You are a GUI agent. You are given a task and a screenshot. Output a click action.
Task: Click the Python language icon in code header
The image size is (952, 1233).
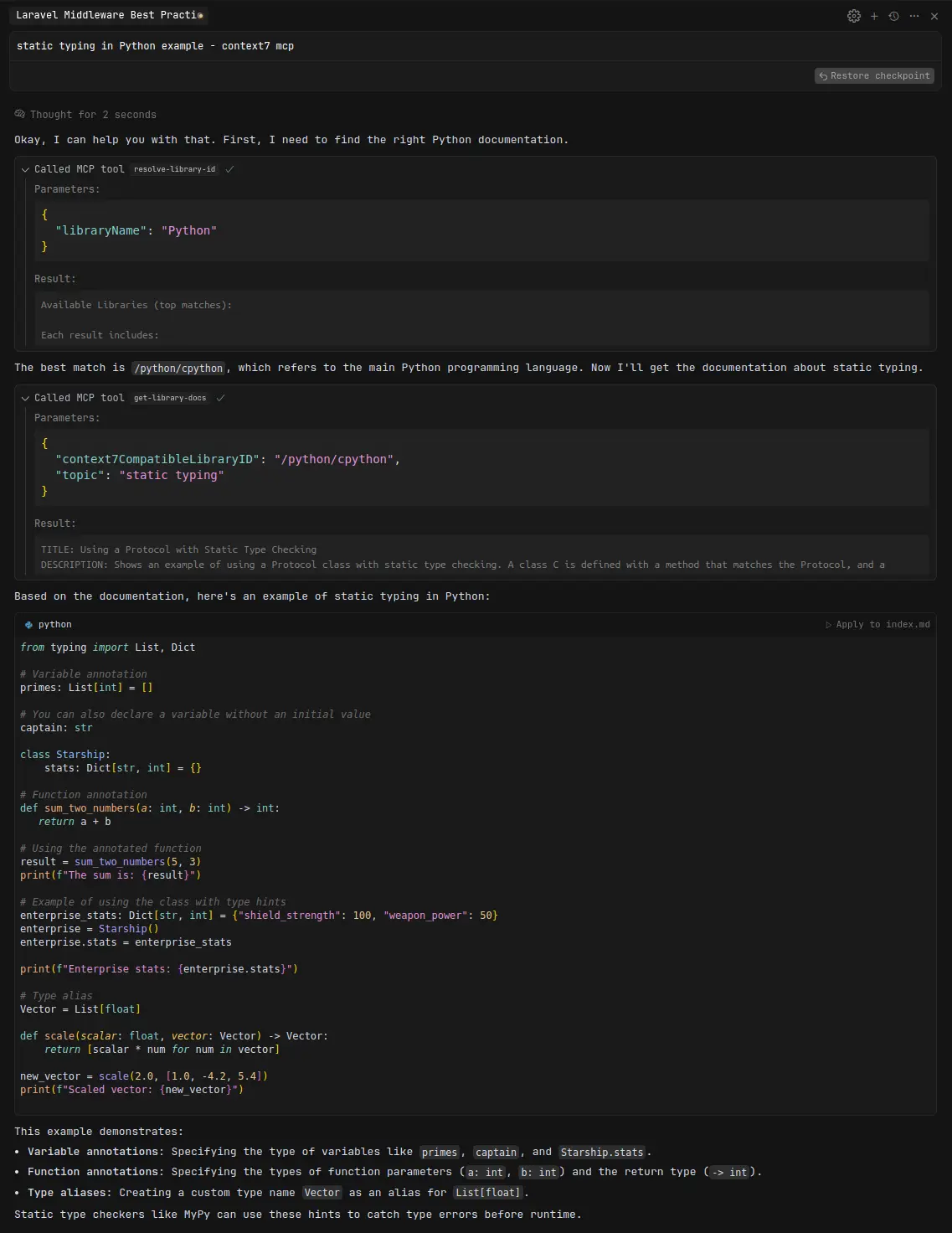(28, 625)
